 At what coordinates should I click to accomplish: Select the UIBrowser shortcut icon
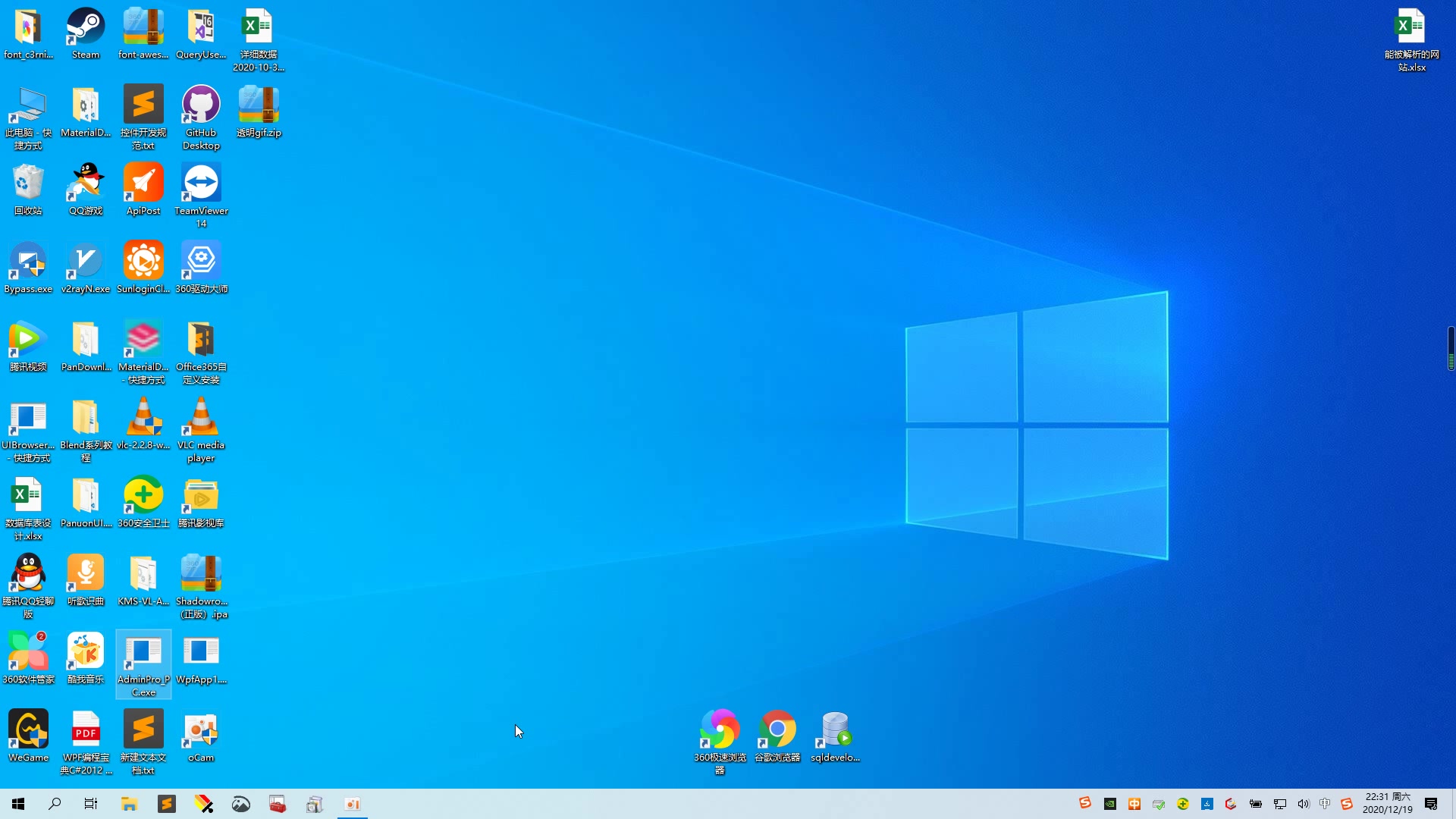point(28,431)
